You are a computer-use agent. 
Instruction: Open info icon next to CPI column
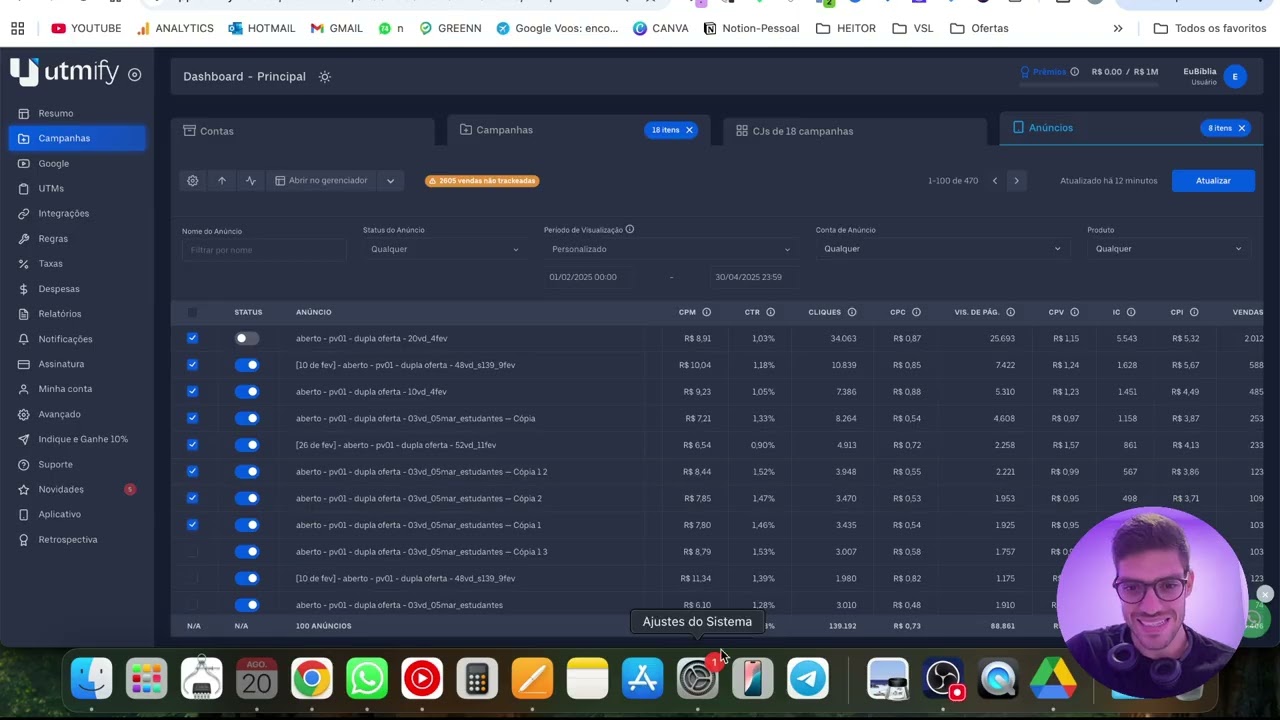[x=1194, y=312]
